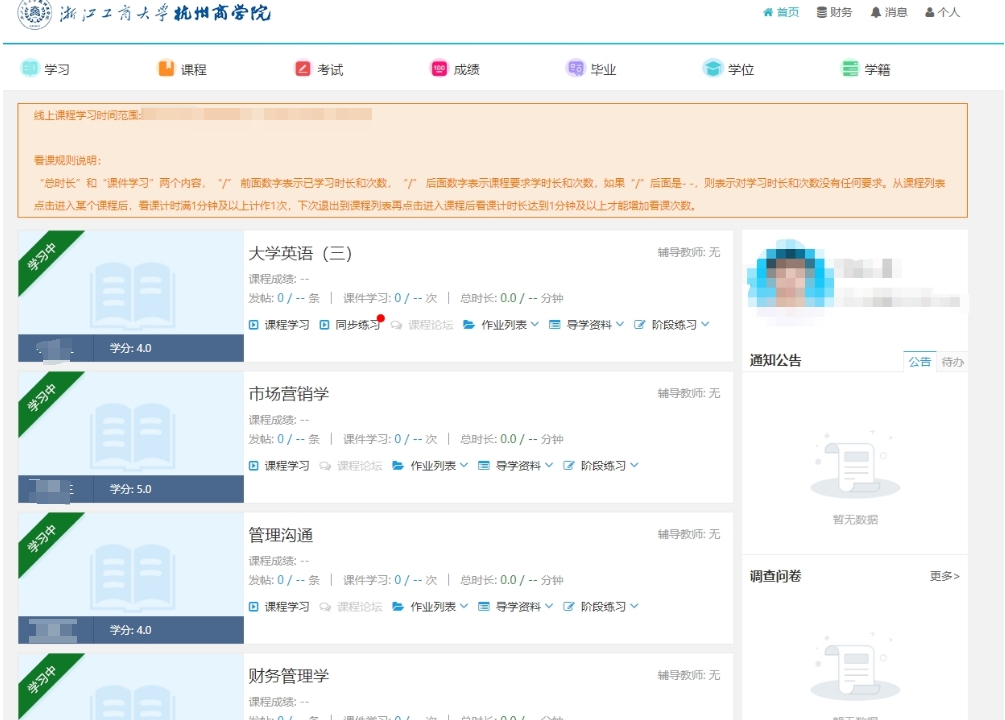Click 课程学习 link for 市场营销学

279,466
